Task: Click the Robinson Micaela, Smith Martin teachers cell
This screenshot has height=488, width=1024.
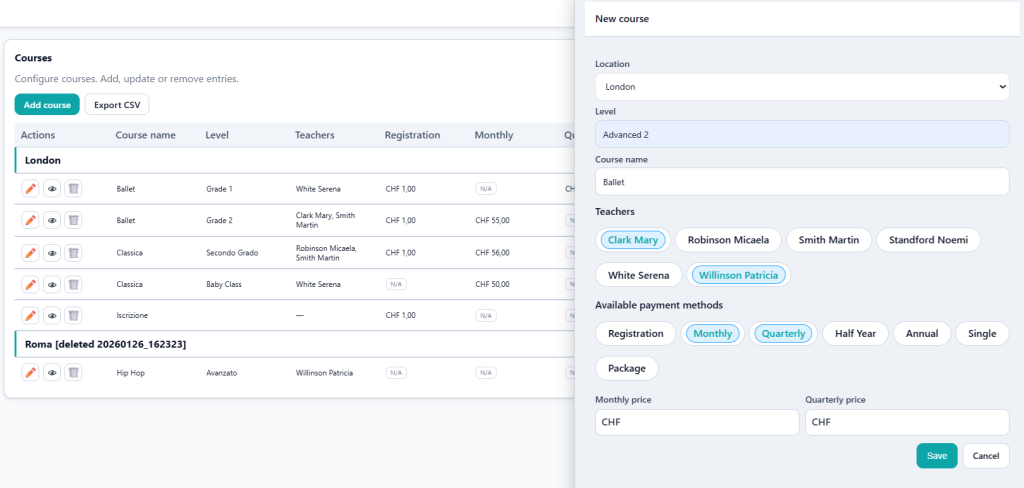Action: tap(327, 252)
